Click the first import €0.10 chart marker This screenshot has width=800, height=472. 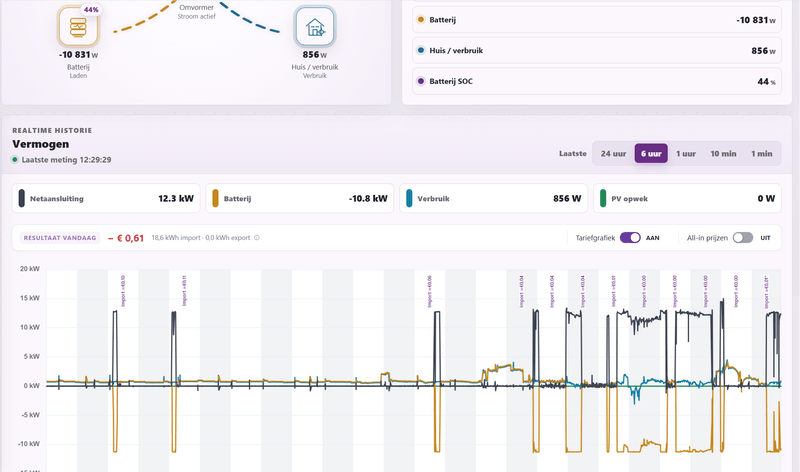pyautogui.click(x=123, y=291)
